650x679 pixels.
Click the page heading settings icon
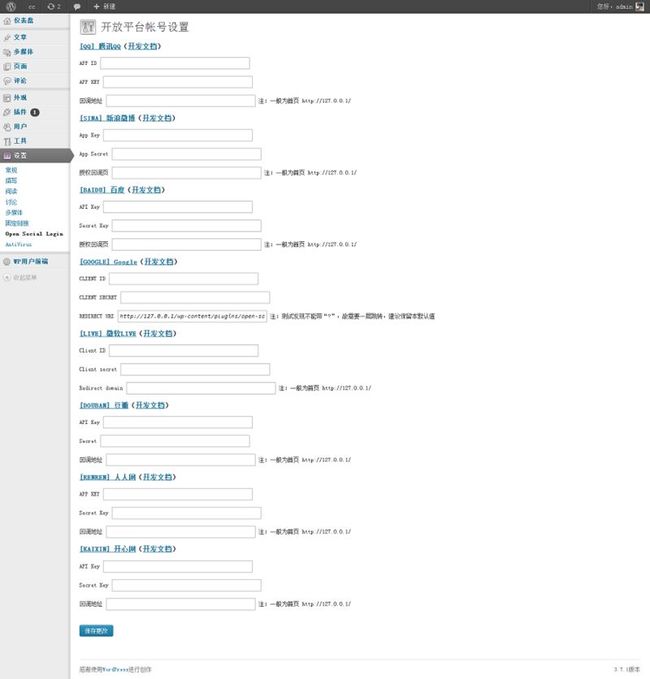coord(88,27)
